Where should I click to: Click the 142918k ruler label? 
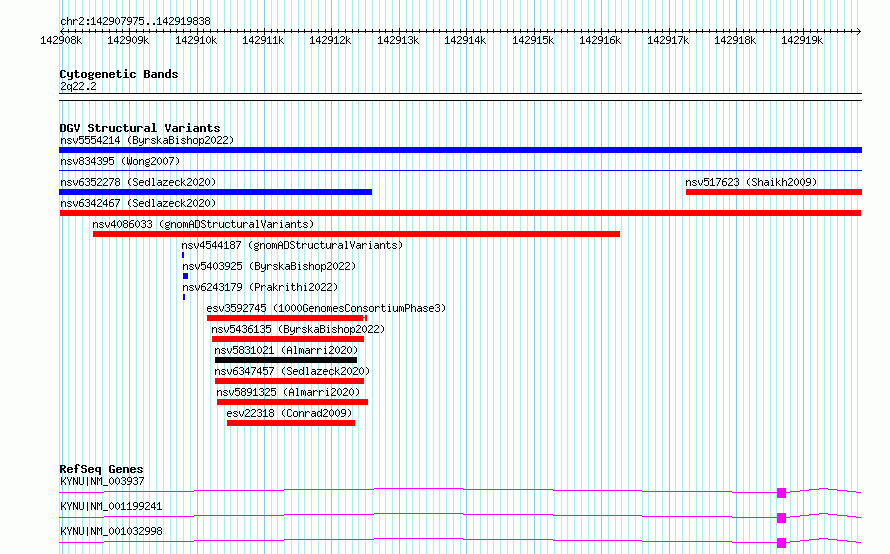(735, 40)
